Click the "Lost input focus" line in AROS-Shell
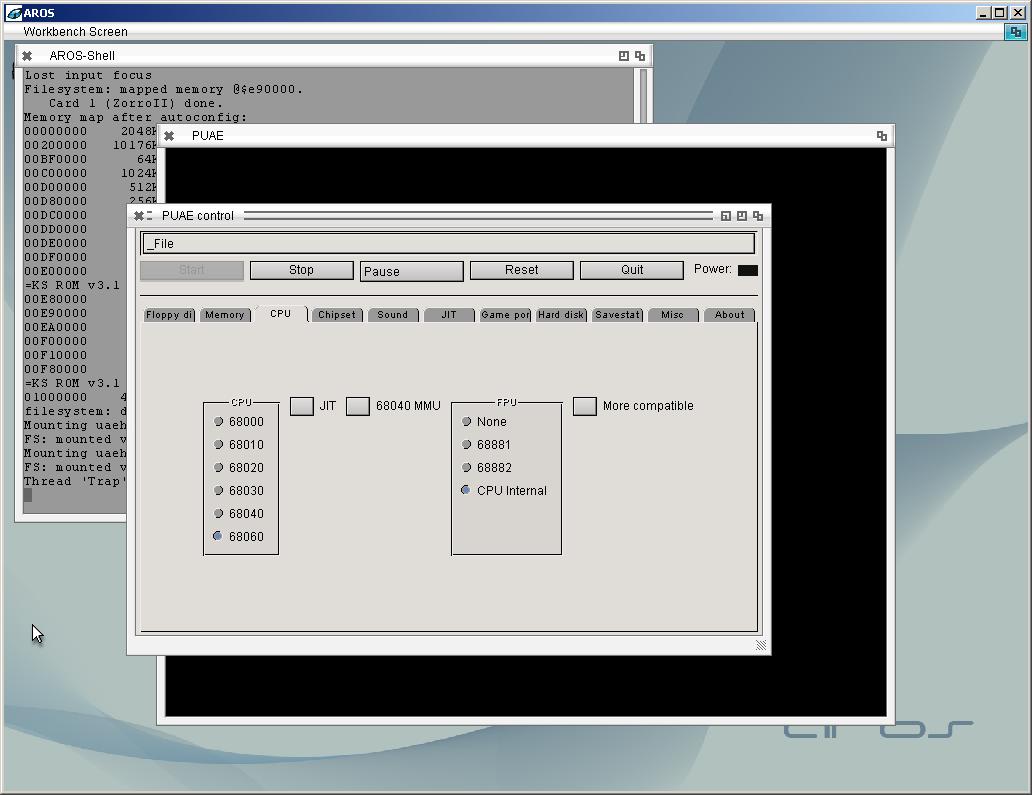 point(88,75)
